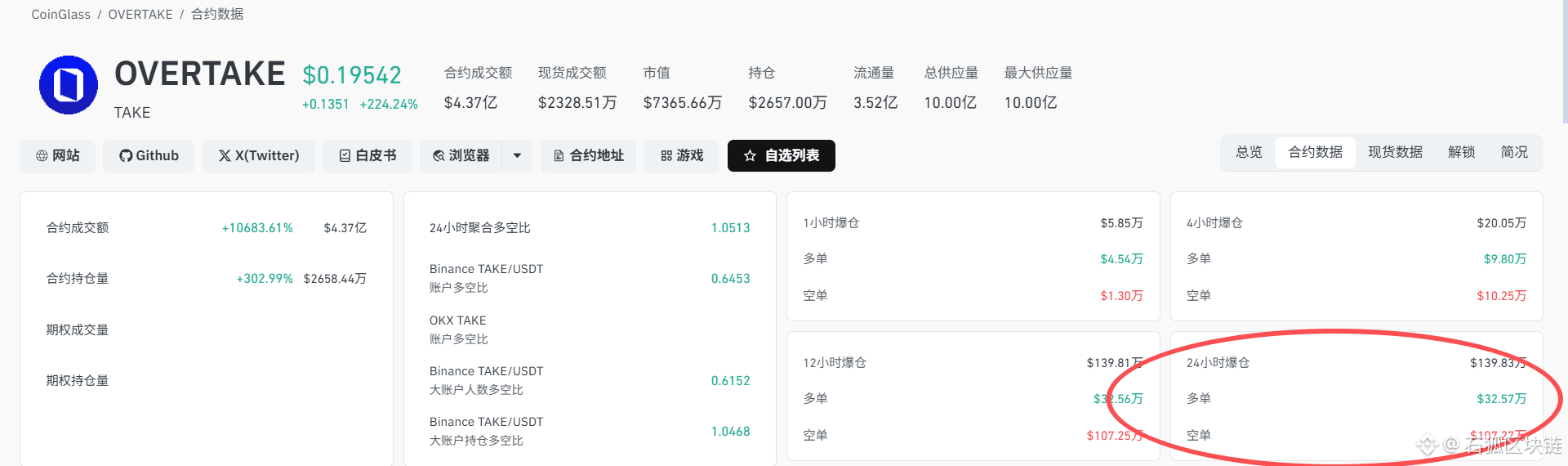Select the OKX TAKE 账户多空比 row
This screenshot has width=1568, height=466.
590,329
